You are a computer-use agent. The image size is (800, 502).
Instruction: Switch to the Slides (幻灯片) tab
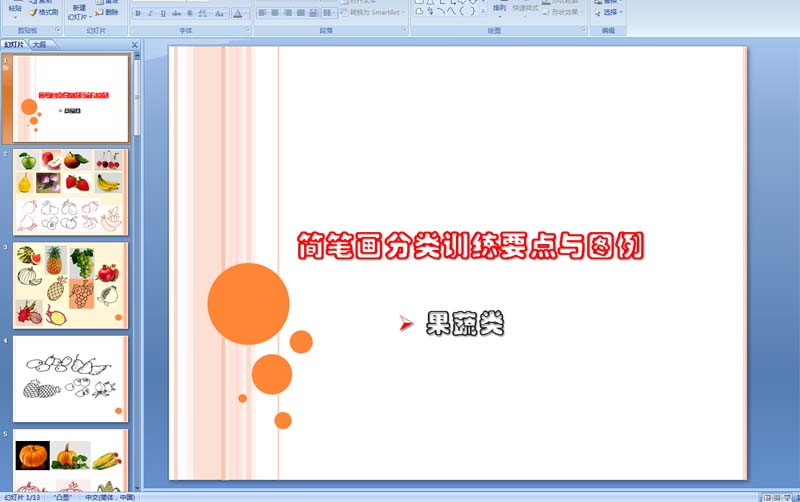tap(14, 45)
